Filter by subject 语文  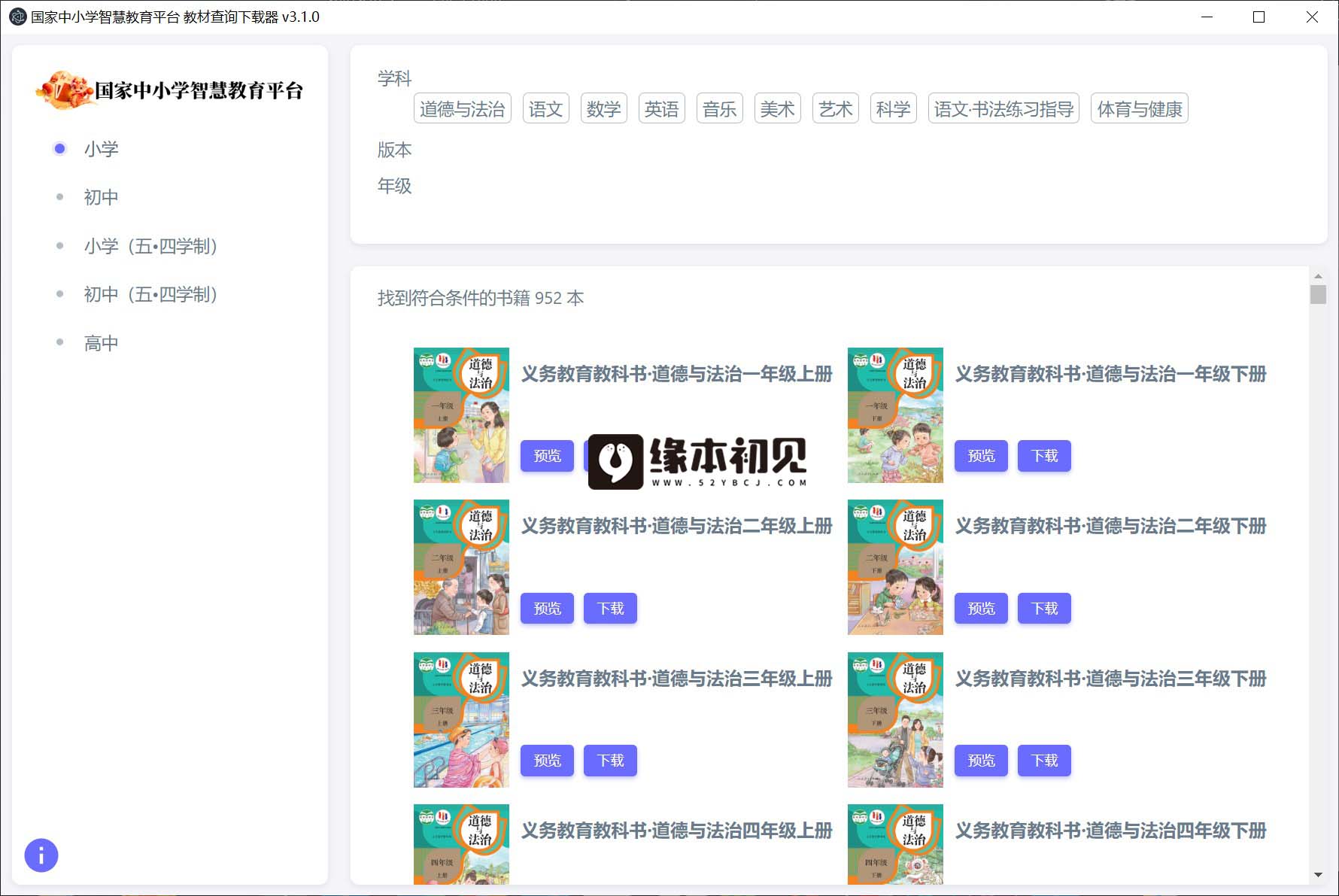546,109
